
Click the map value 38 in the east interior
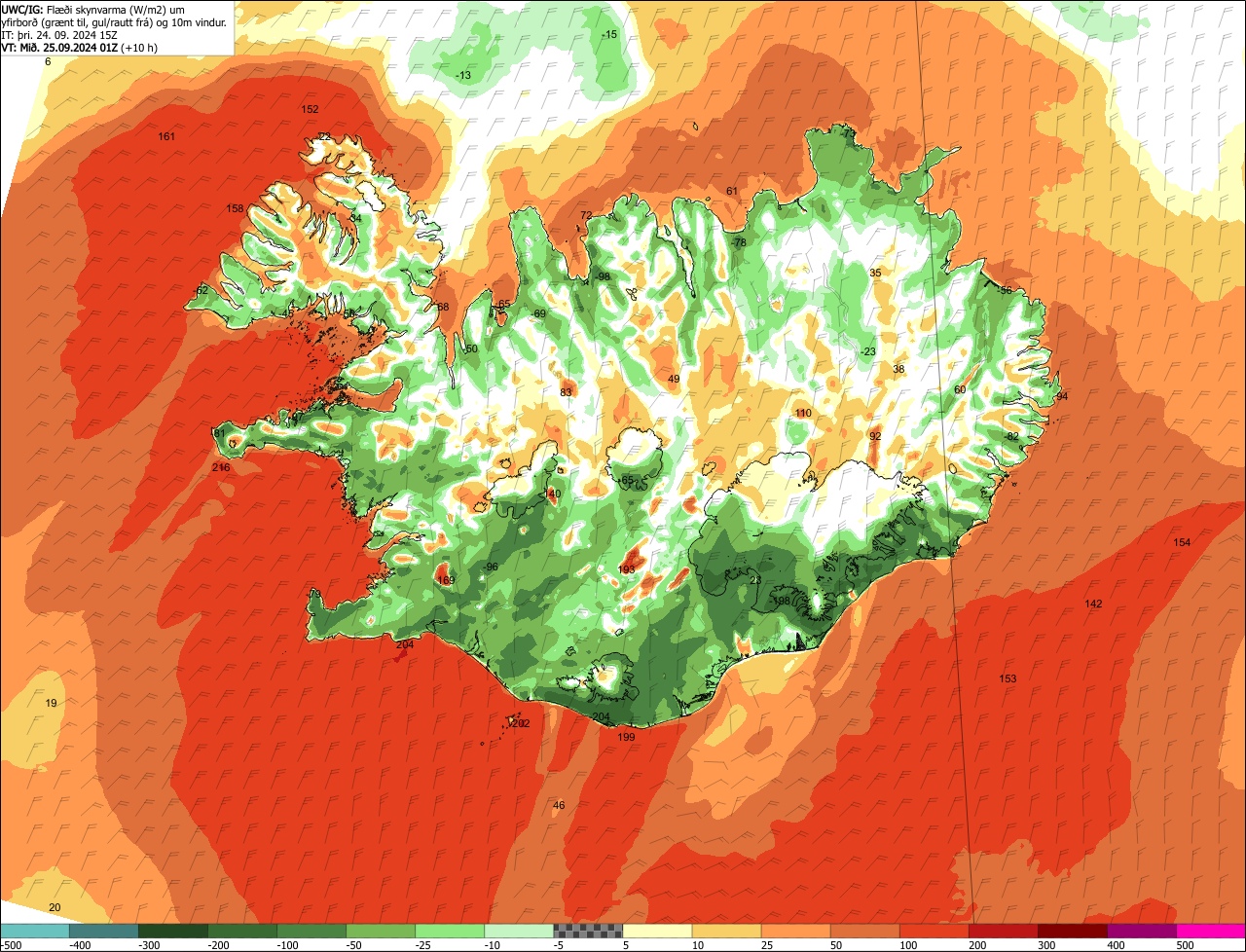click(x=898, y=369)
